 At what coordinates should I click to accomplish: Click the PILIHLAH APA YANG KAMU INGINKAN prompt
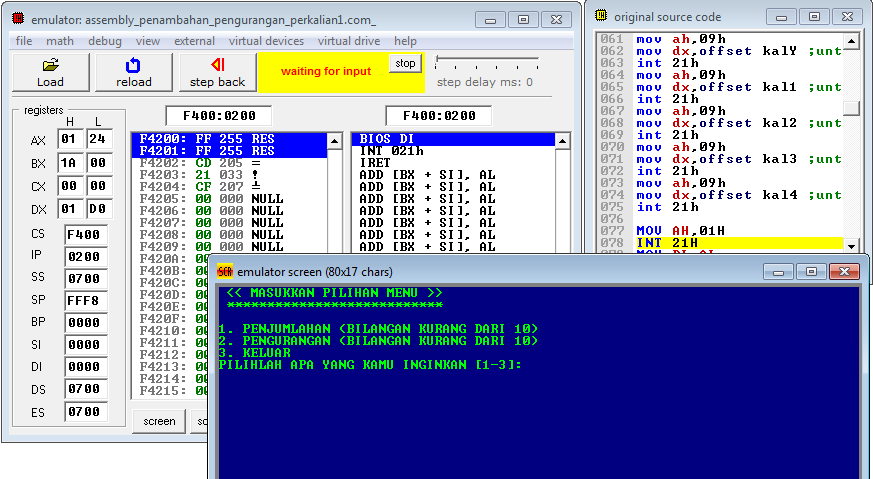click(x=370, y=365)
